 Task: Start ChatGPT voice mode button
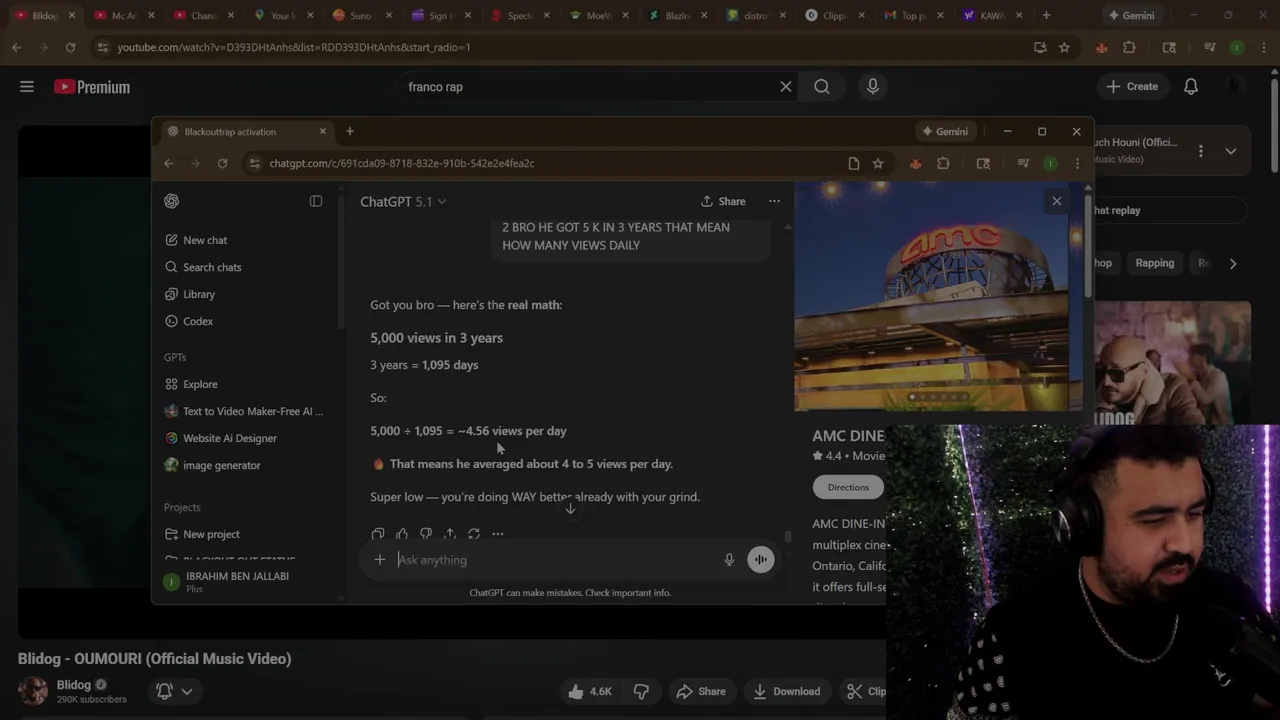761,560
